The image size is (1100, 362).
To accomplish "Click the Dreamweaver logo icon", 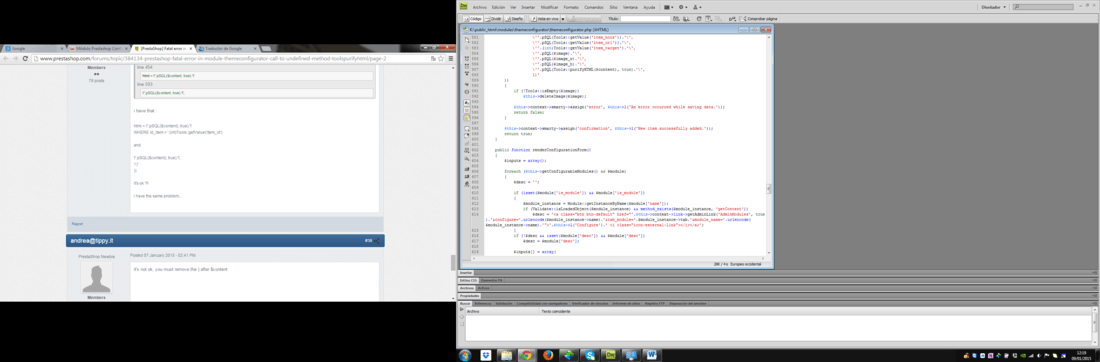I will pos(464,6).
